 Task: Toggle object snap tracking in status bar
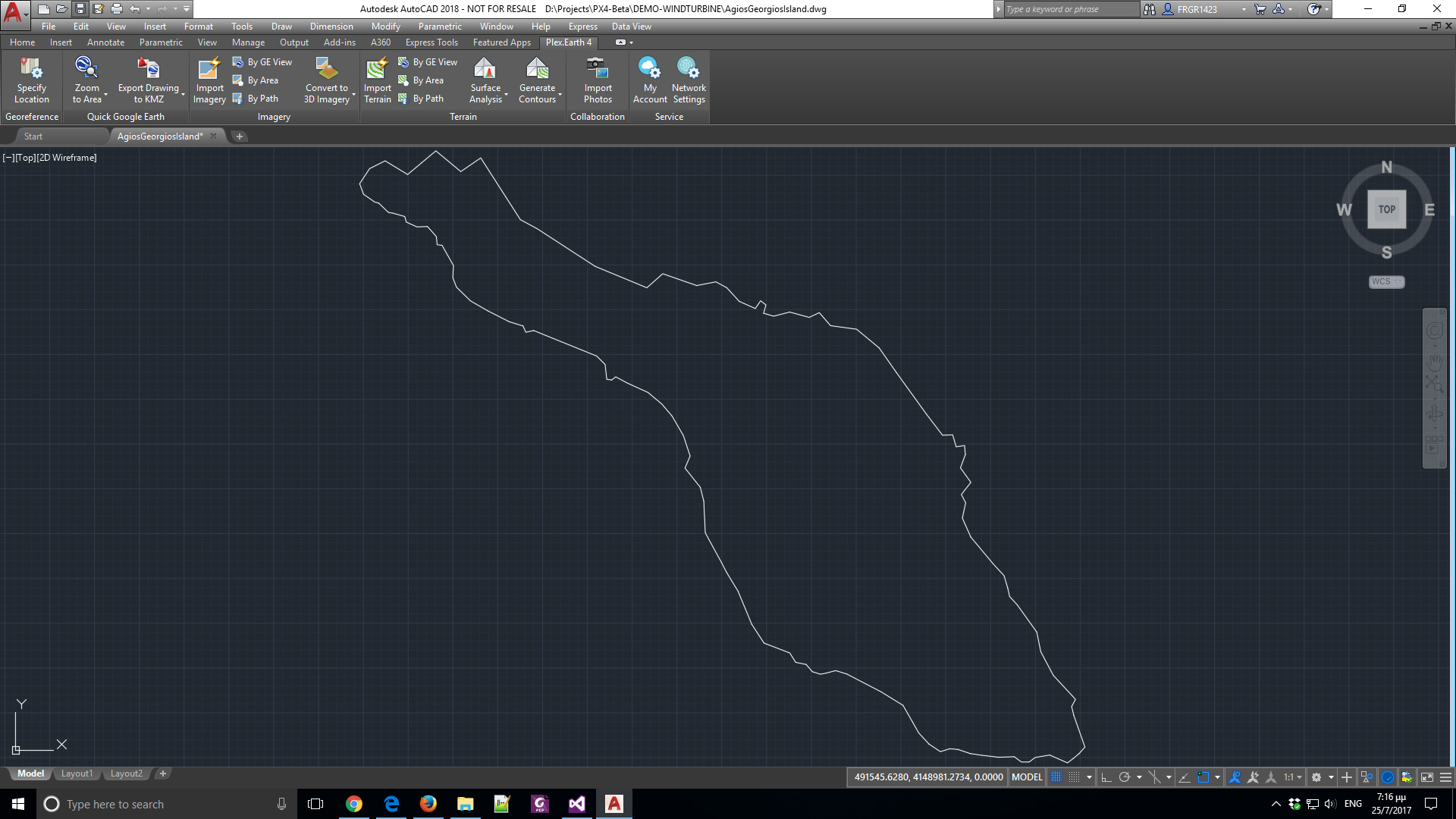tap(1184, 777)
